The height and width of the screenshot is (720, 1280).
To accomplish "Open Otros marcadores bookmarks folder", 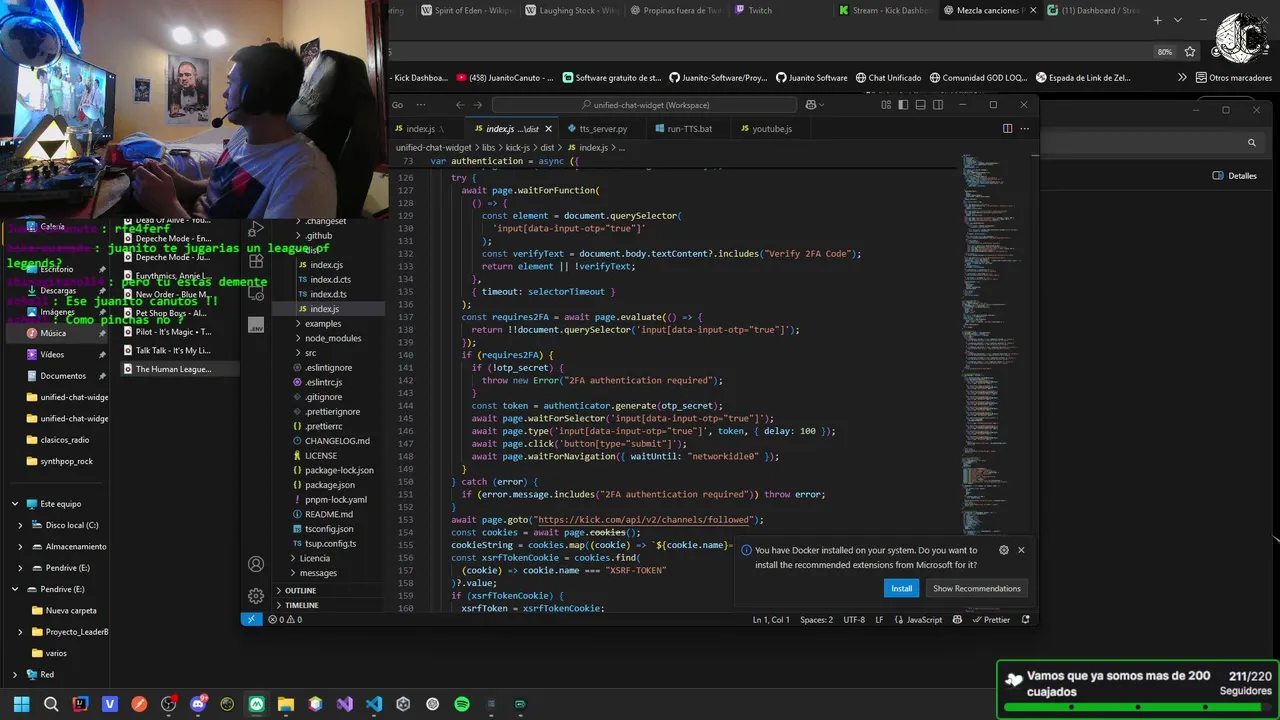I will (x=1233, y=78).
